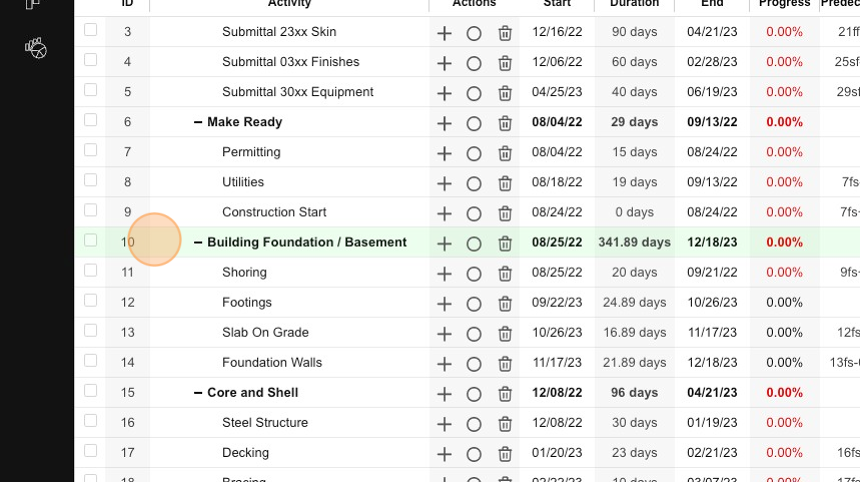Click the plus icon for Steel Structure

pyautogui.click(x=444, y=424)
